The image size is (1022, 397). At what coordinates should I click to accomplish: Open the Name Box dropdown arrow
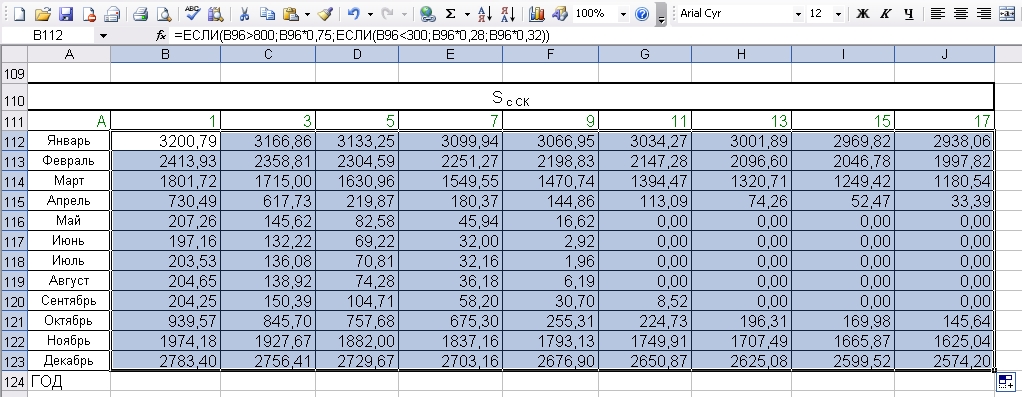coord(103,37)
